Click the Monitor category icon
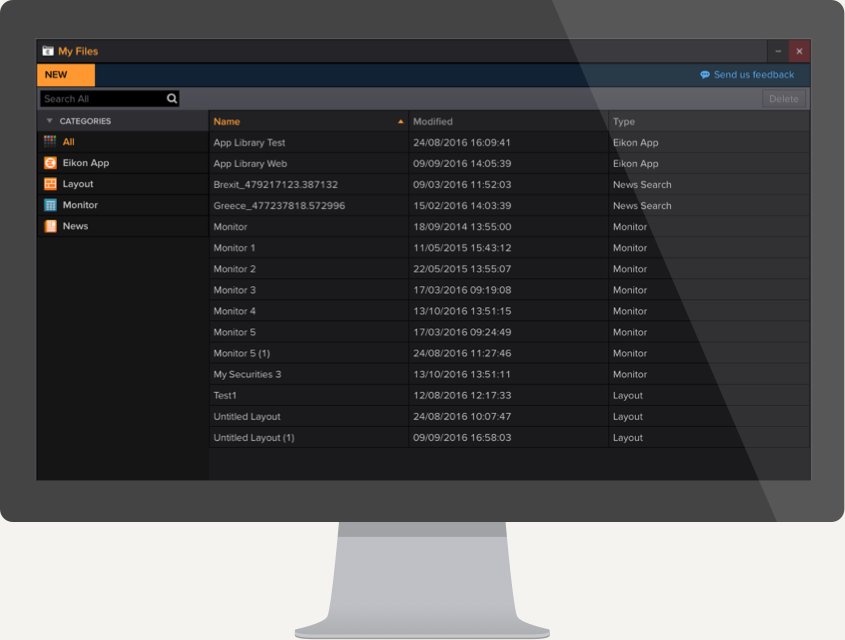The height and width of the screenshot is (640, 845). point(49,204)
